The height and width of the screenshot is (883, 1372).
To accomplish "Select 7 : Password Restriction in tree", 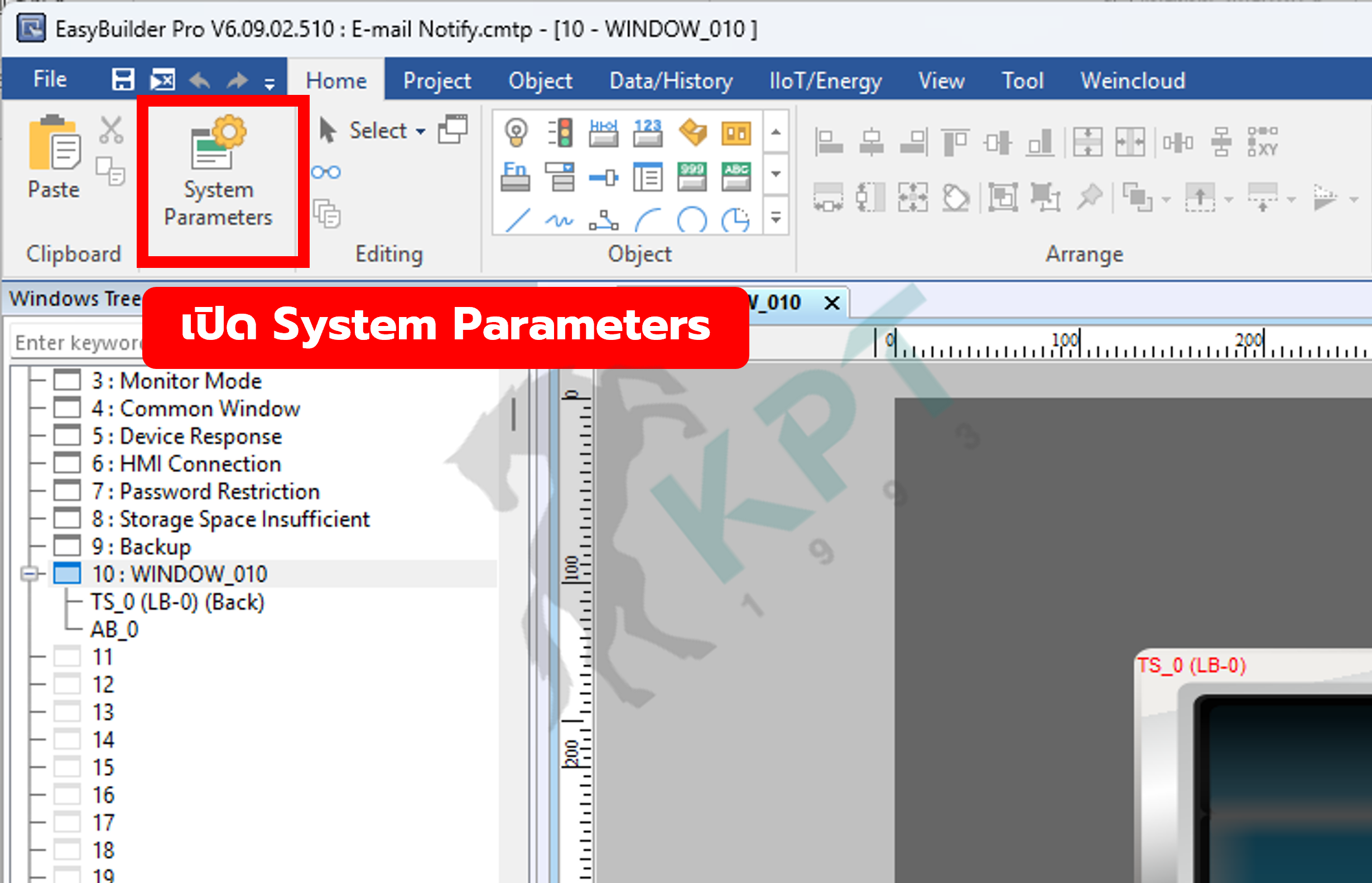I will 206,491.
